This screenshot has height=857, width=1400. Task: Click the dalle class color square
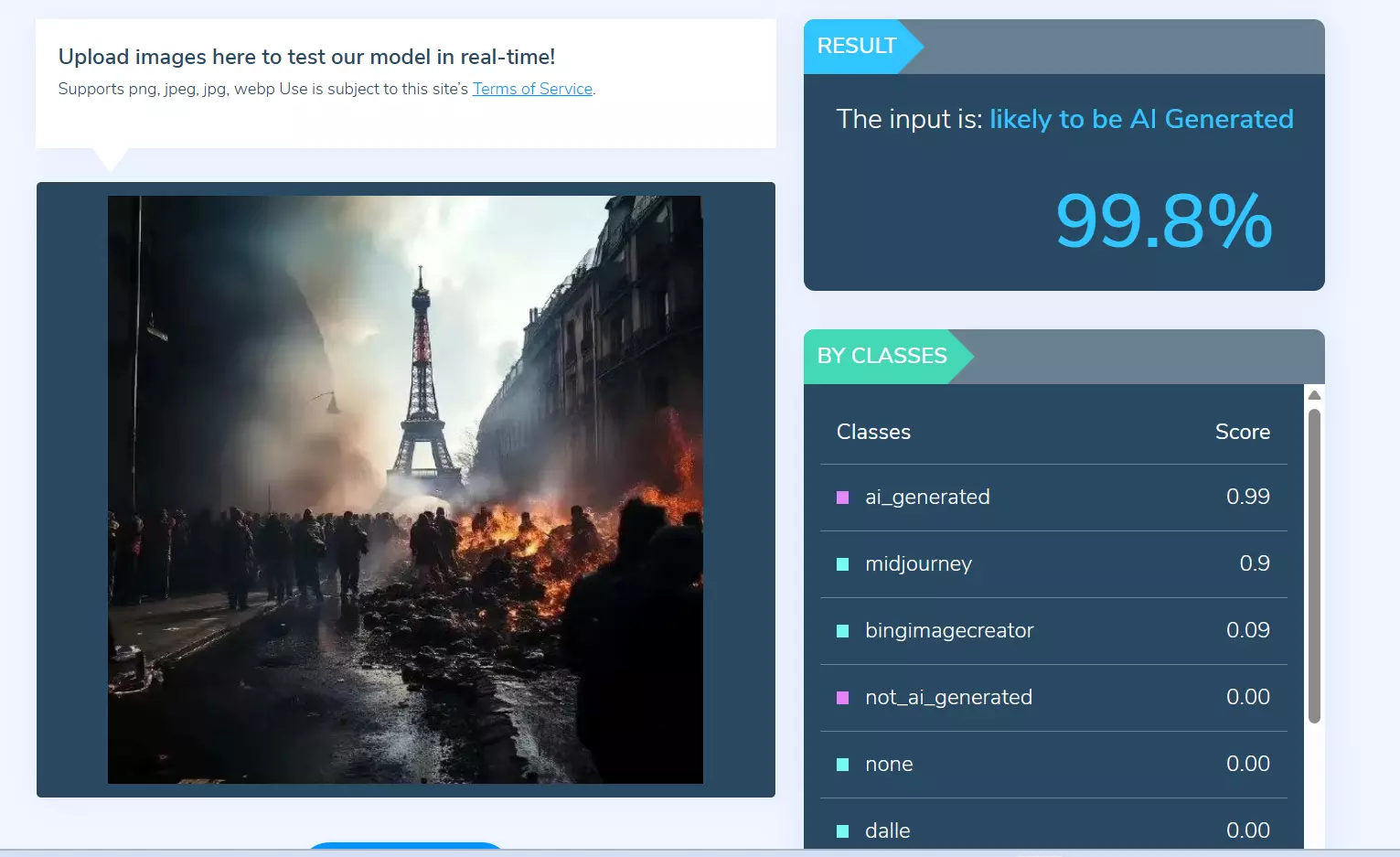click(843, 831)
